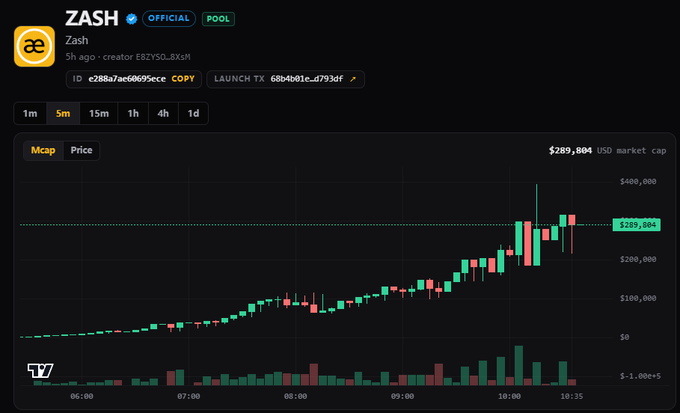680x413 pixels.
Task: Choose the 1d timeframe
Action: [x=193, y=114]
